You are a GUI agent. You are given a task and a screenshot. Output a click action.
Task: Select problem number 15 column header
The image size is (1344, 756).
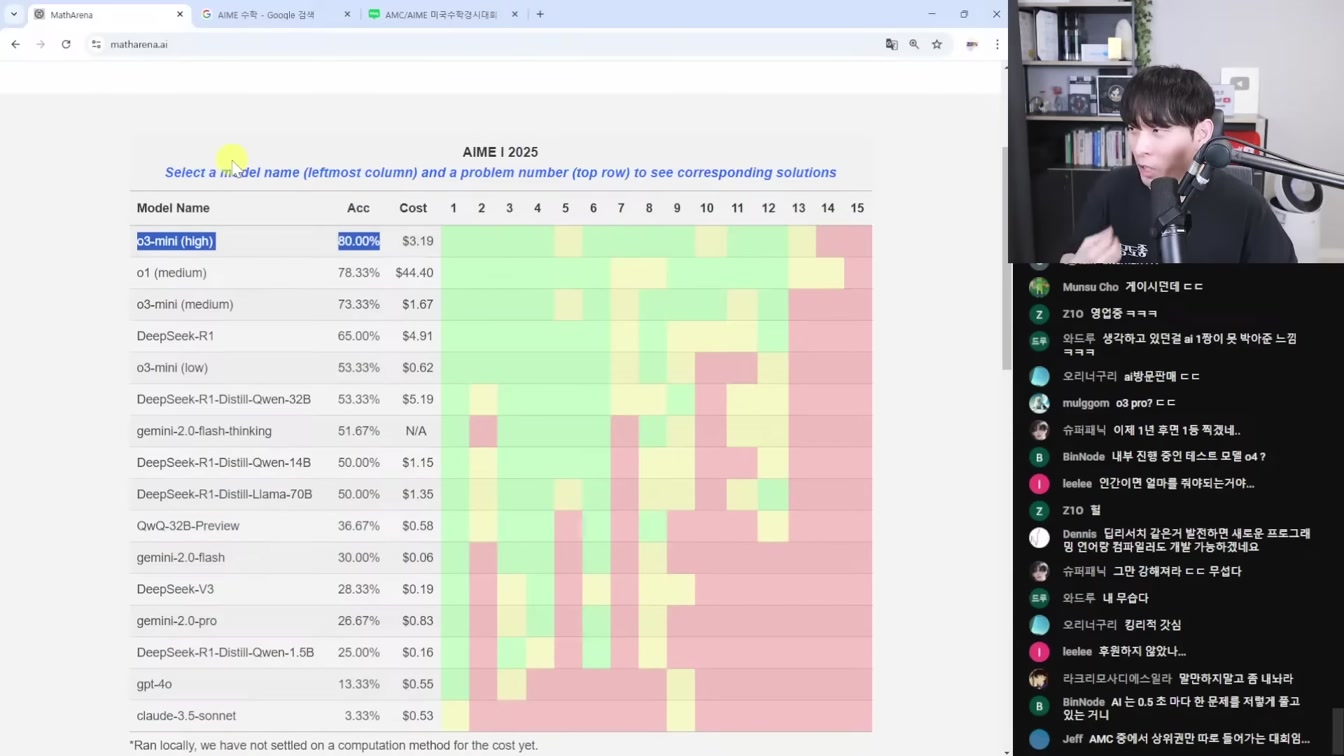coord(857,208)
